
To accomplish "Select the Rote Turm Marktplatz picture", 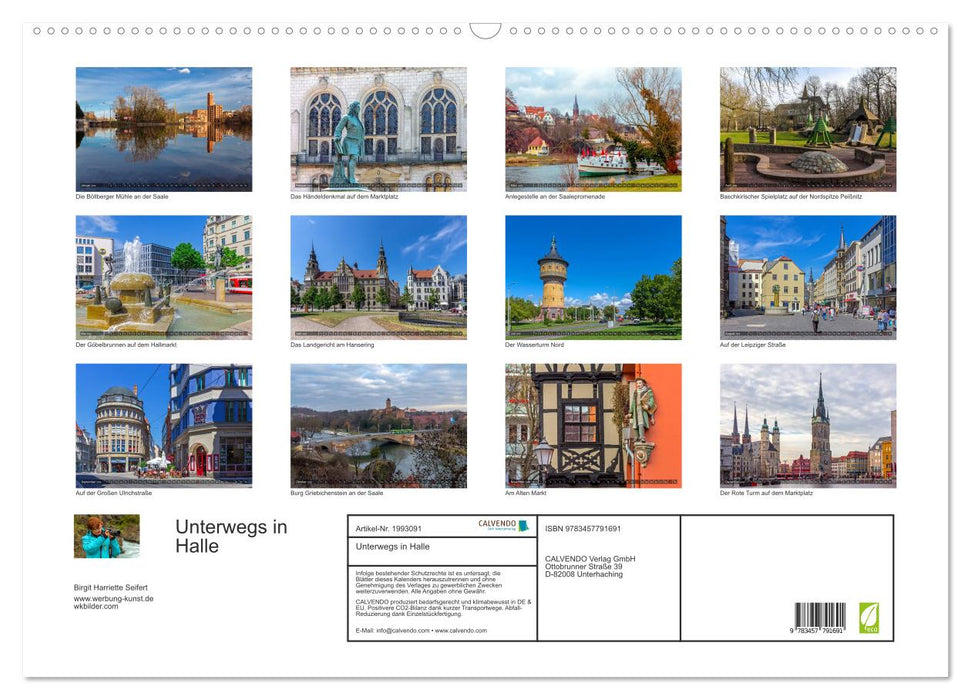I will 808,425.
